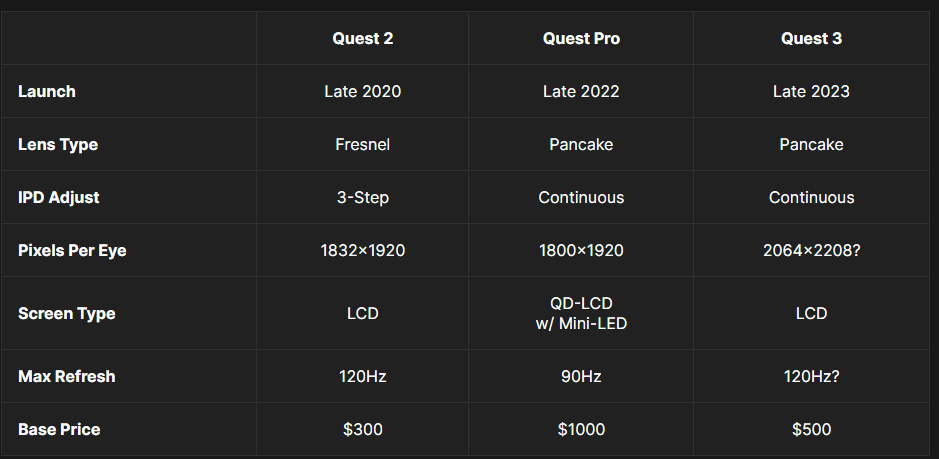Select the Base Price row label
939x459 pixels.
pyautogui.click(x=59, y=429)
